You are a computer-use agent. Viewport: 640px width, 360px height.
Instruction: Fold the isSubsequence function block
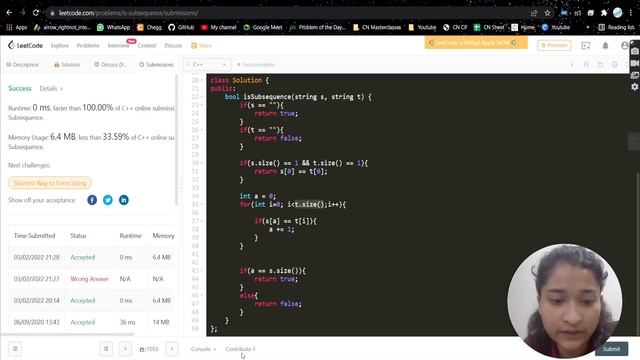click(x=202, y=97)
